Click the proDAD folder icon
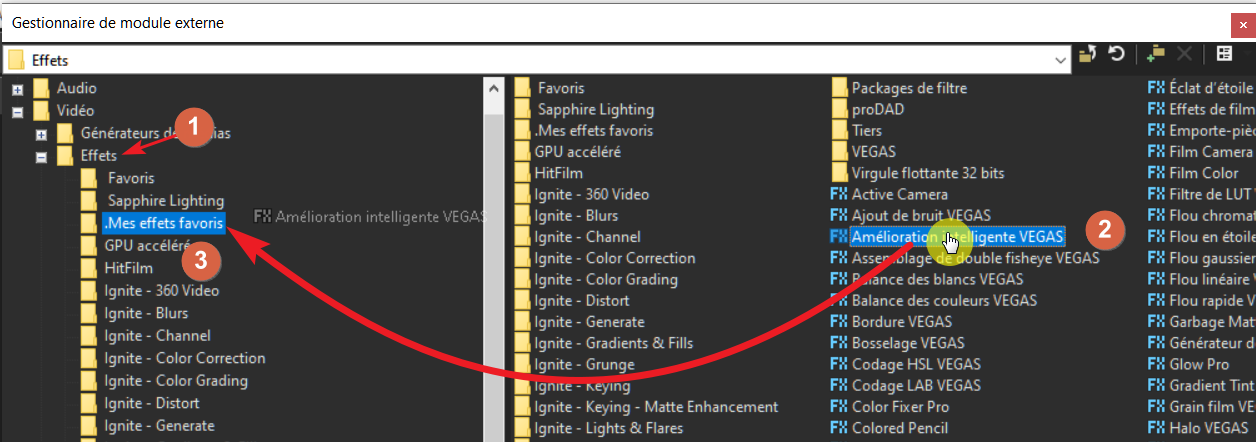Viewport: 1256px width, 442px height. tap(839, 109)
